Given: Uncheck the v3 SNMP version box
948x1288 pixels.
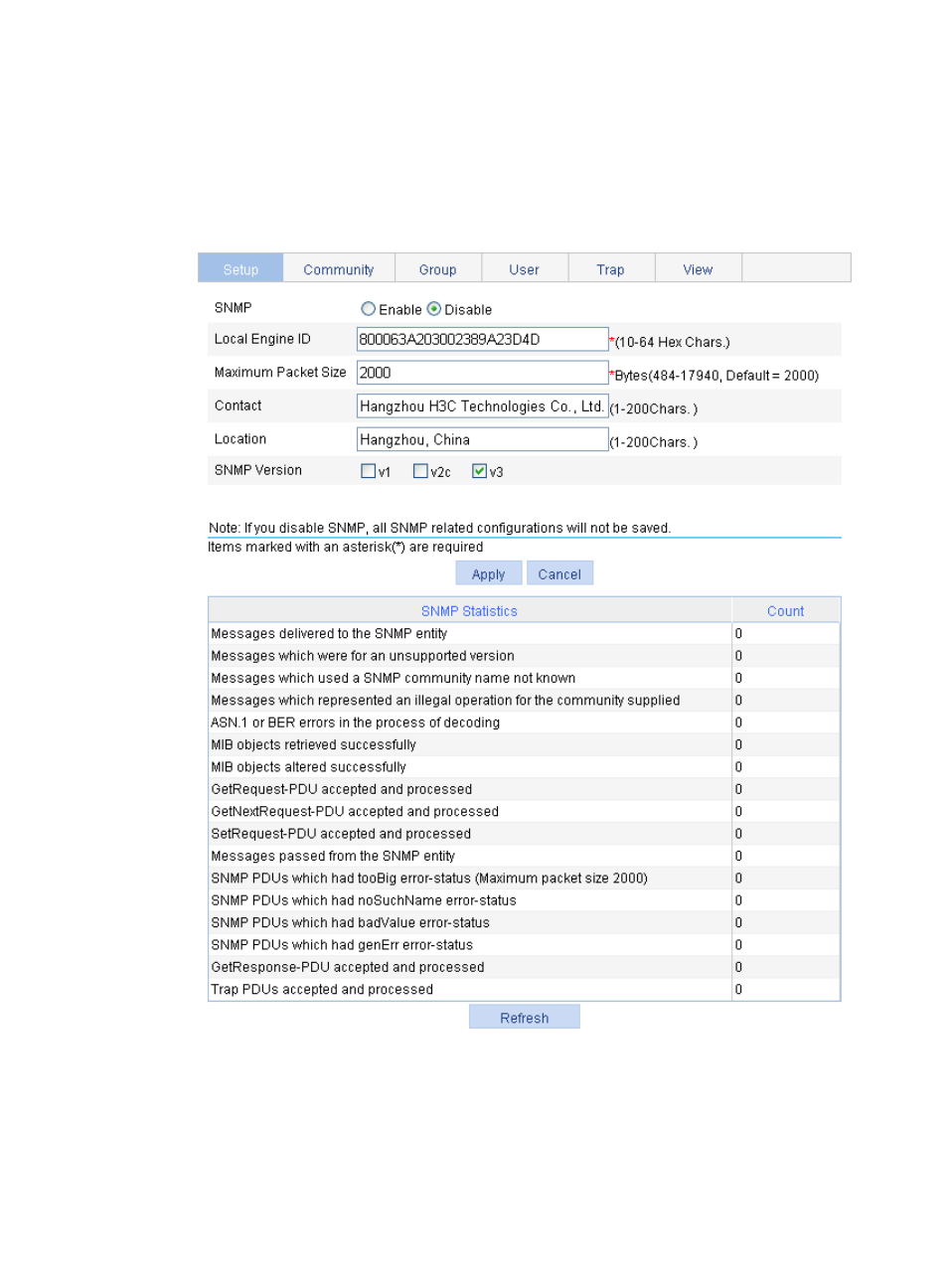Looking at the screenshot, I should point(480,471).
